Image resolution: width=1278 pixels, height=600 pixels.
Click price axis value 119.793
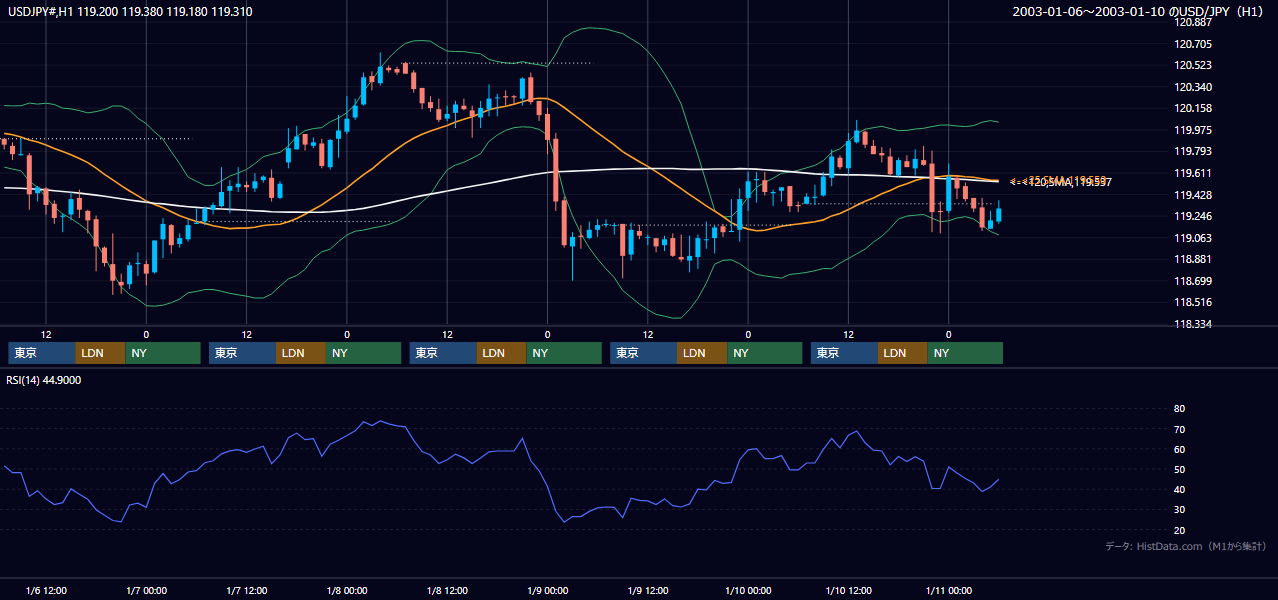click(1194, 151)
